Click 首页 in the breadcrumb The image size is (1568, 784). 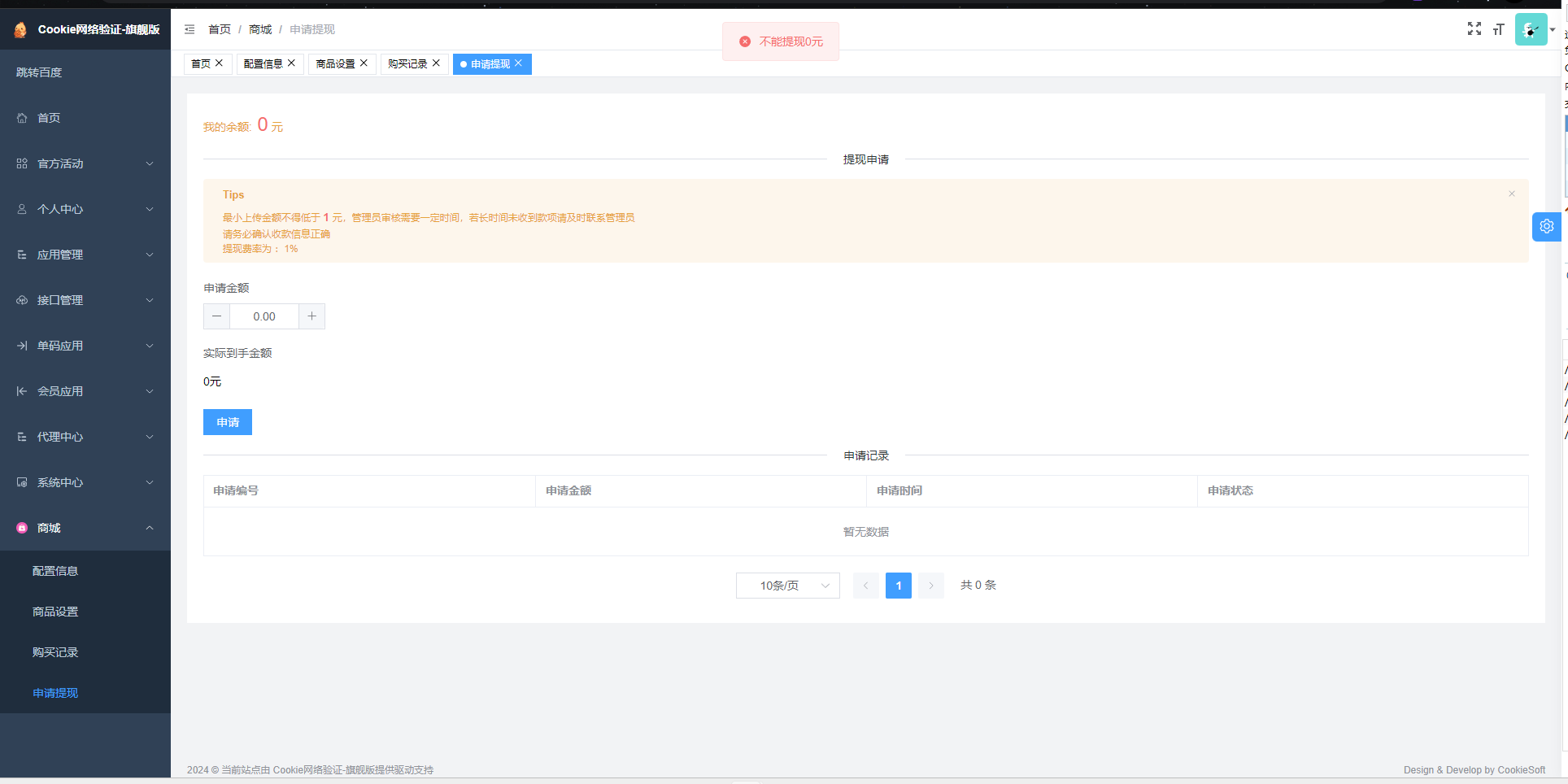click(220, 29)
